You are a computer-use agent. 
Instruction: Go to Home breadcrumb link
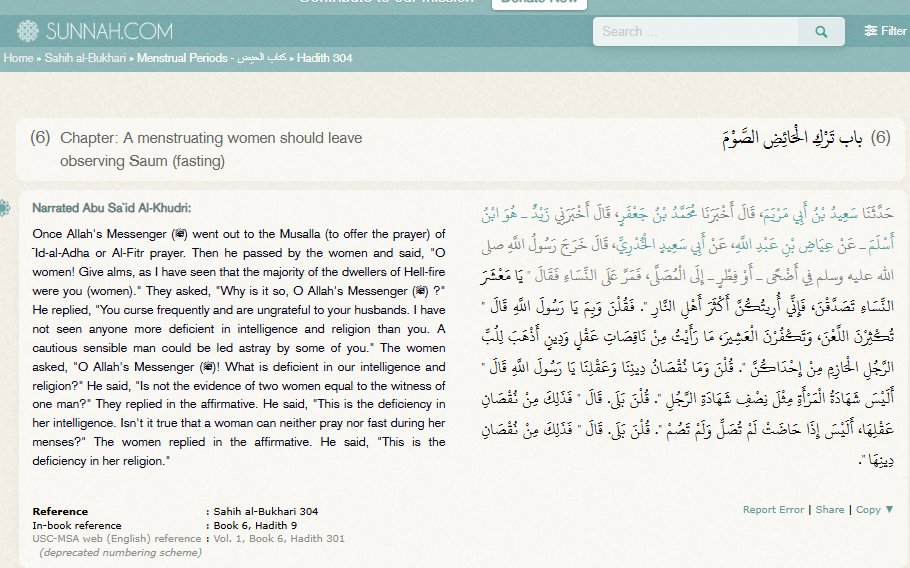coord(19,58)
